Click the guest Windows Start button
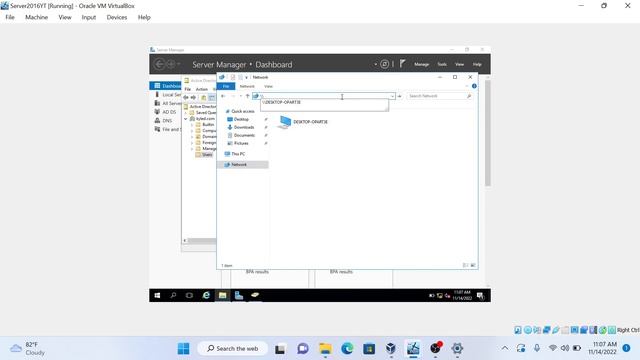Viewport: 640px width, 360px height. point(157,295)
